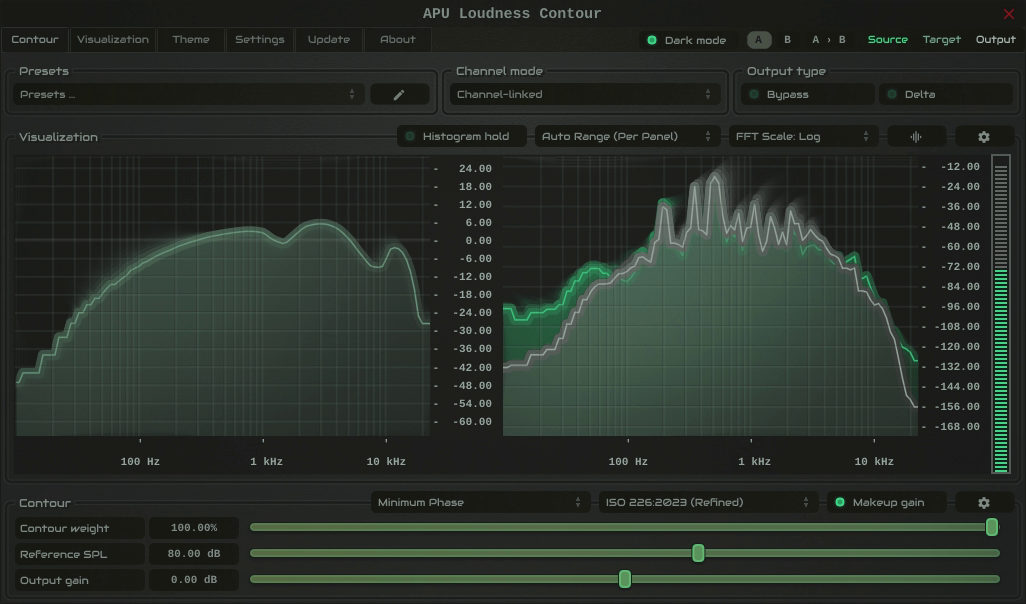Select state A

[759, 40]
